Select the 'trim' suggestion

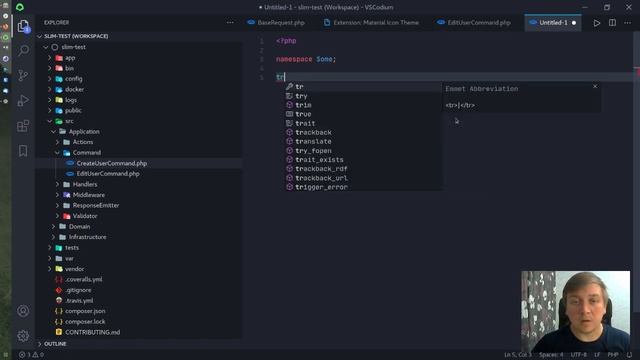[363, 105]
